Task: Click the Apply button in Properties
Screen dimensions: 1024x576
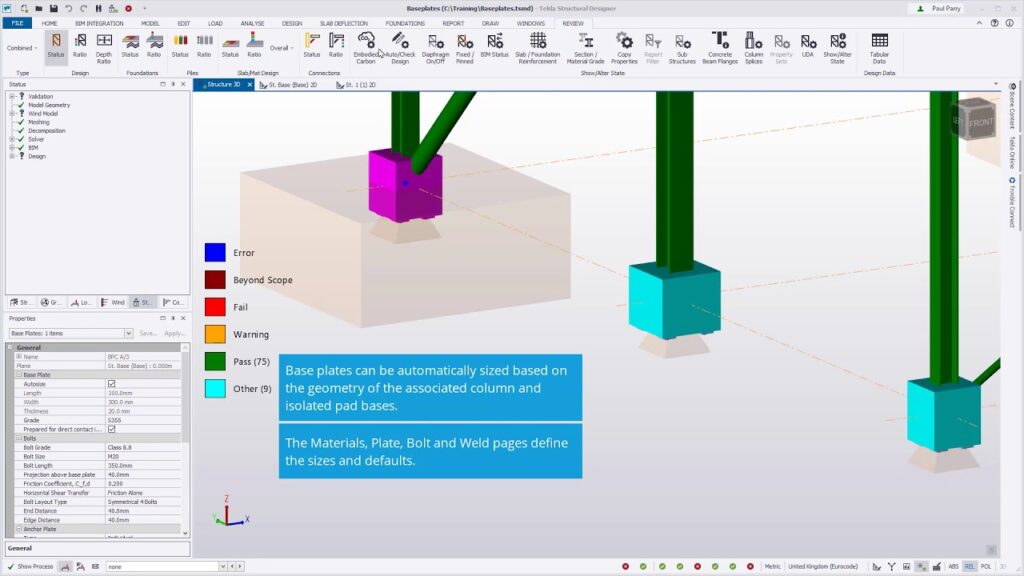Action: [x=176, y=333]
